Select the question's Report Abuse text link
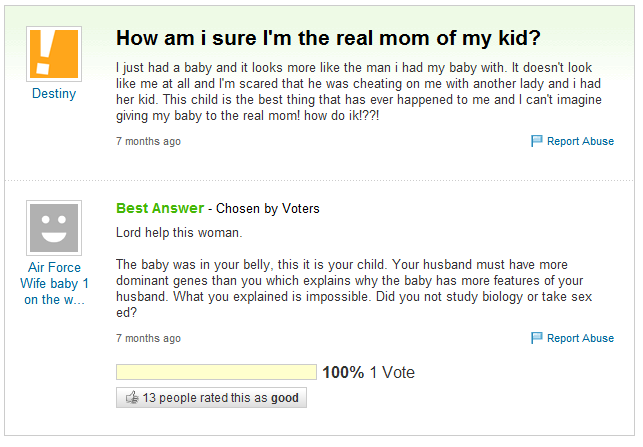 point(580,142)
